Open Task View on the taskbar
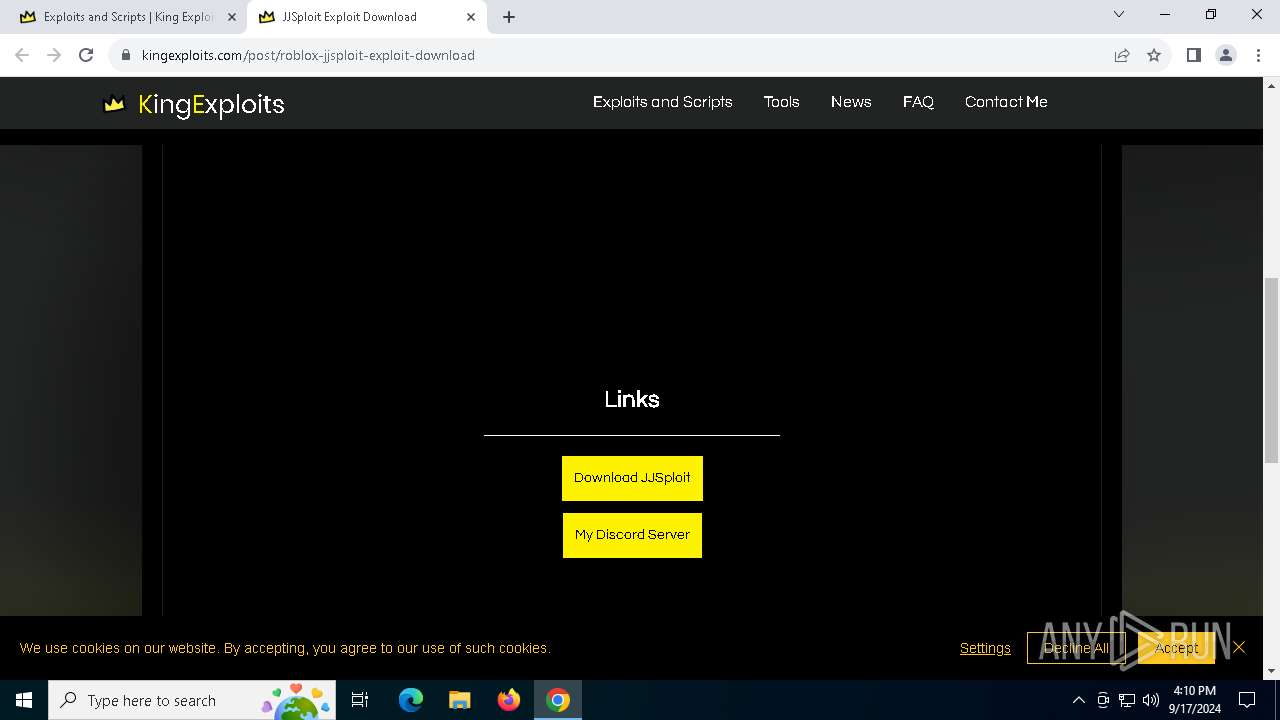Viewport: 1280px width, 720px height. point(360,700)
